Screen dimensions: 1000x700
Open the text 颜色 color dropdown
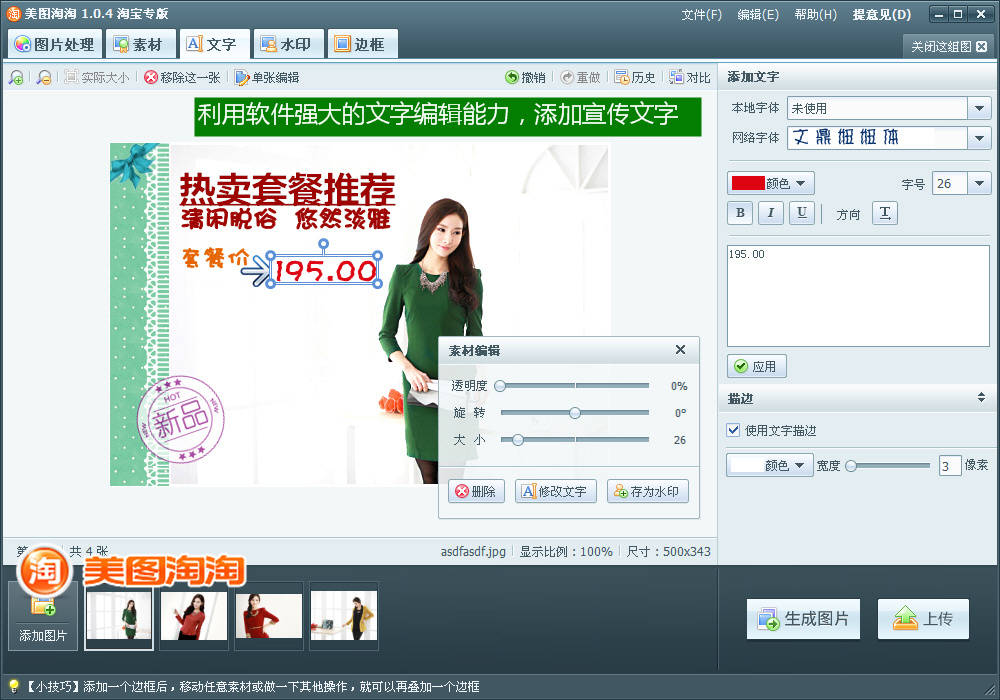click(x=770, y=184)
